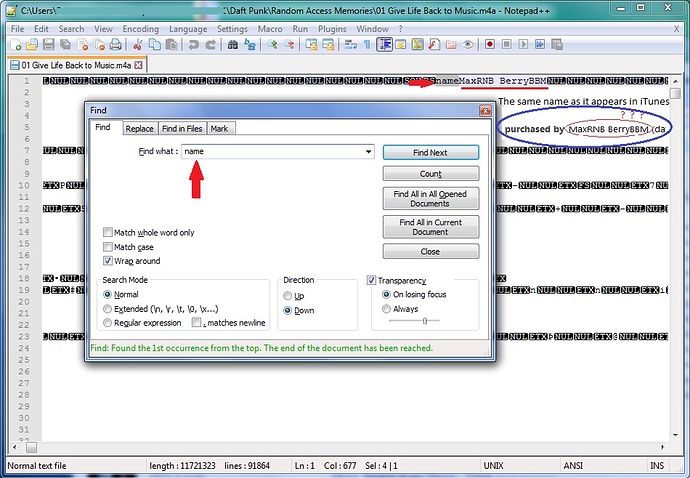
Task: Click the New file toolbar icon
Action: pos(16,44)
